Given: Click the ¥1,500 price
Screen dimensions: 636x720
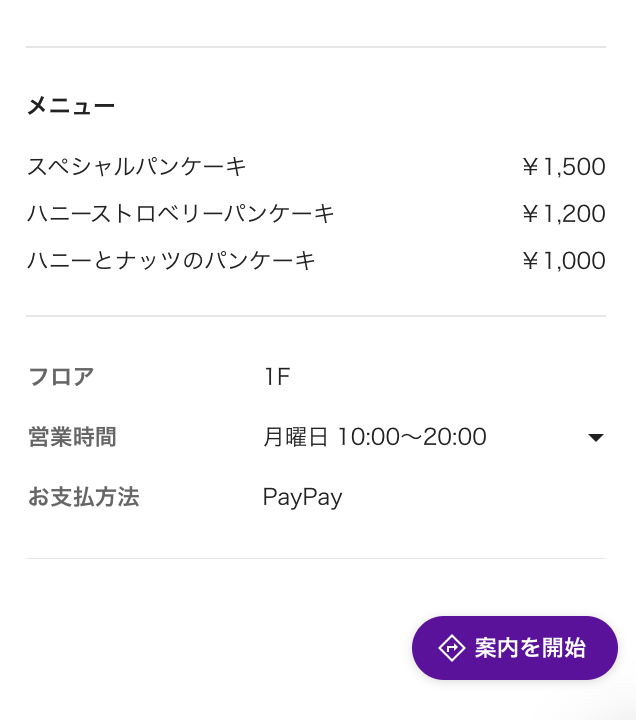Looking at the screenshot, I should [563, 167].
